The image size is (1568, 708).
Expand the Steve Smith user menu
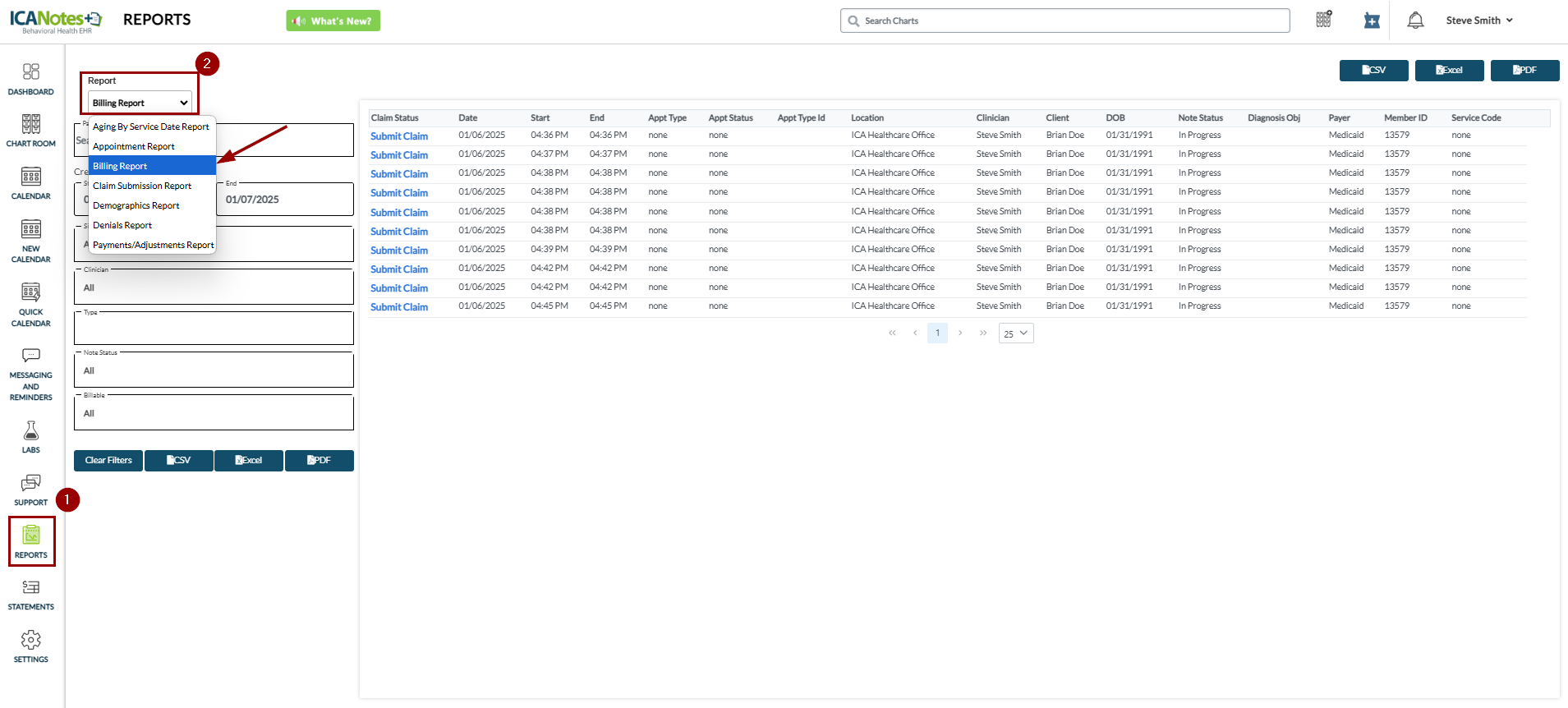pos(1478,21)
